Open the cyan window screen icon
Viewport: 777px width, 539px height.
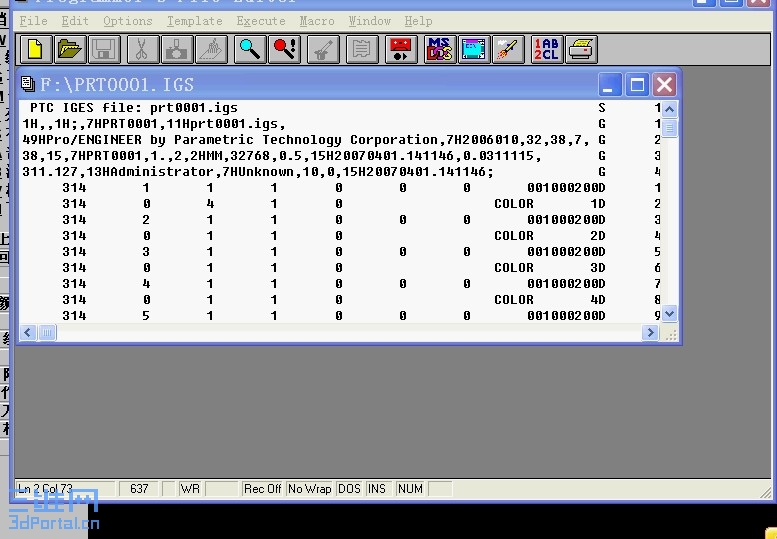coord(474,50)
